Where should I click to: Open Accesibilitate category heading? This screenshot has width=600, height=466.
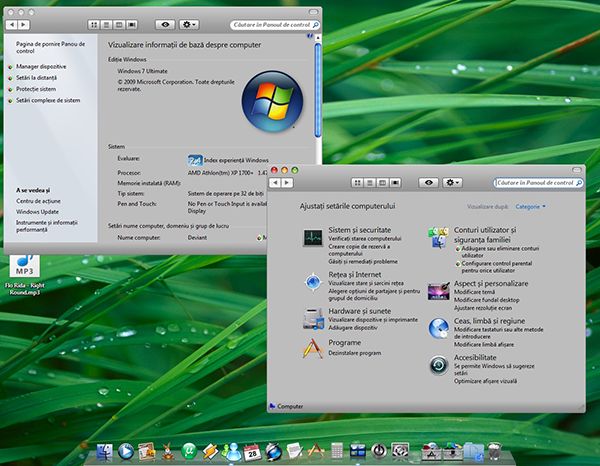(475, 357)
